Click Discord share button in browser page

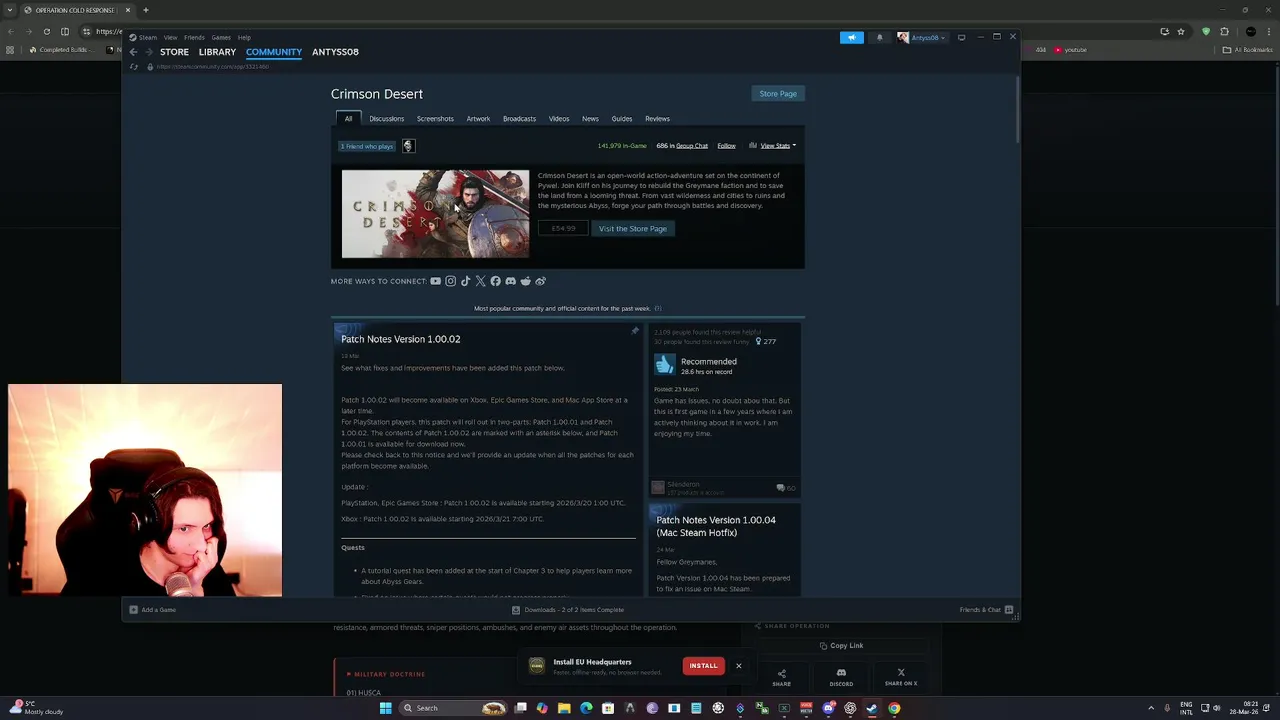[841, 677]
